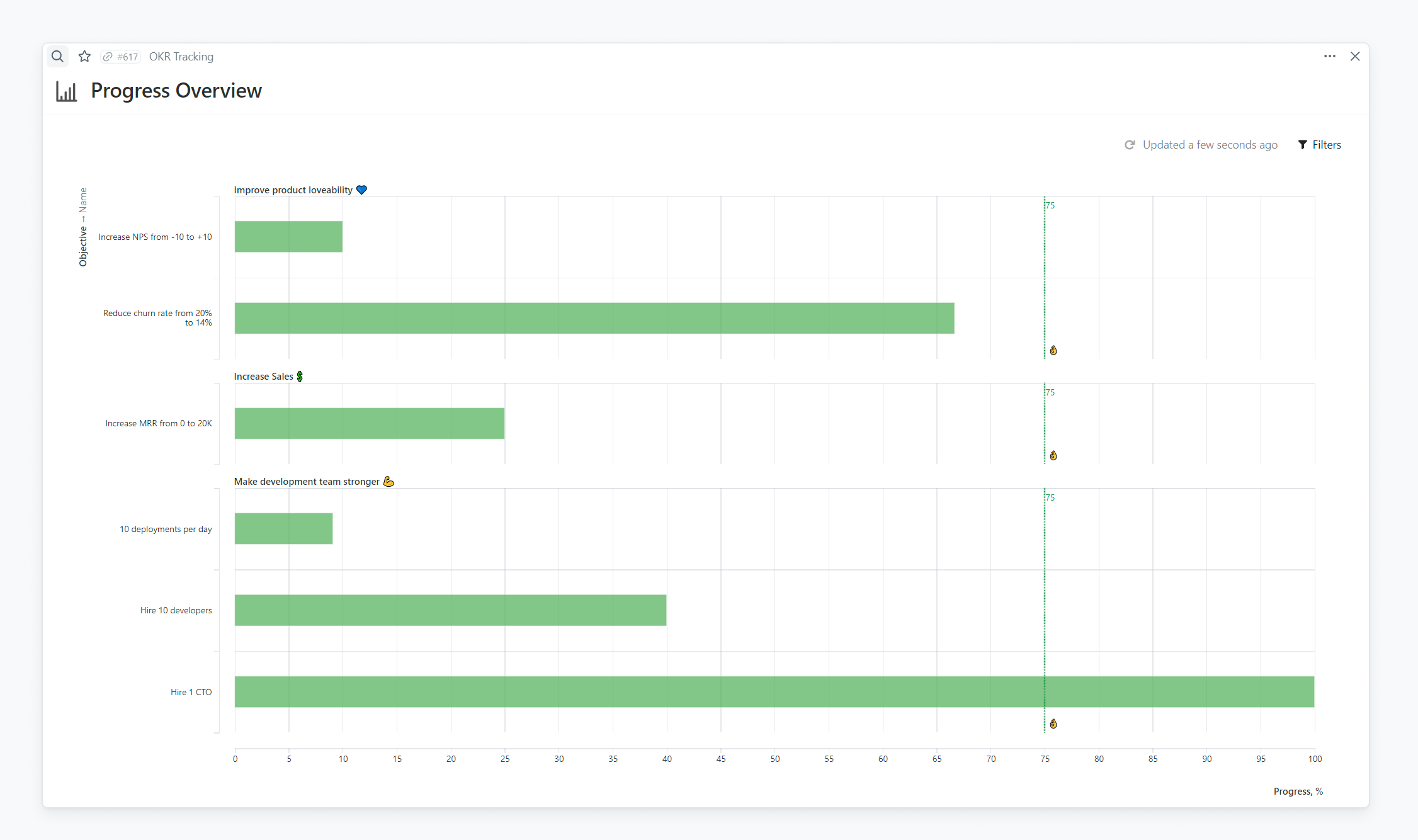Click the Objective → Name axis label
This screenshot has height=840, width=1418.
click(x=83, y=227)
